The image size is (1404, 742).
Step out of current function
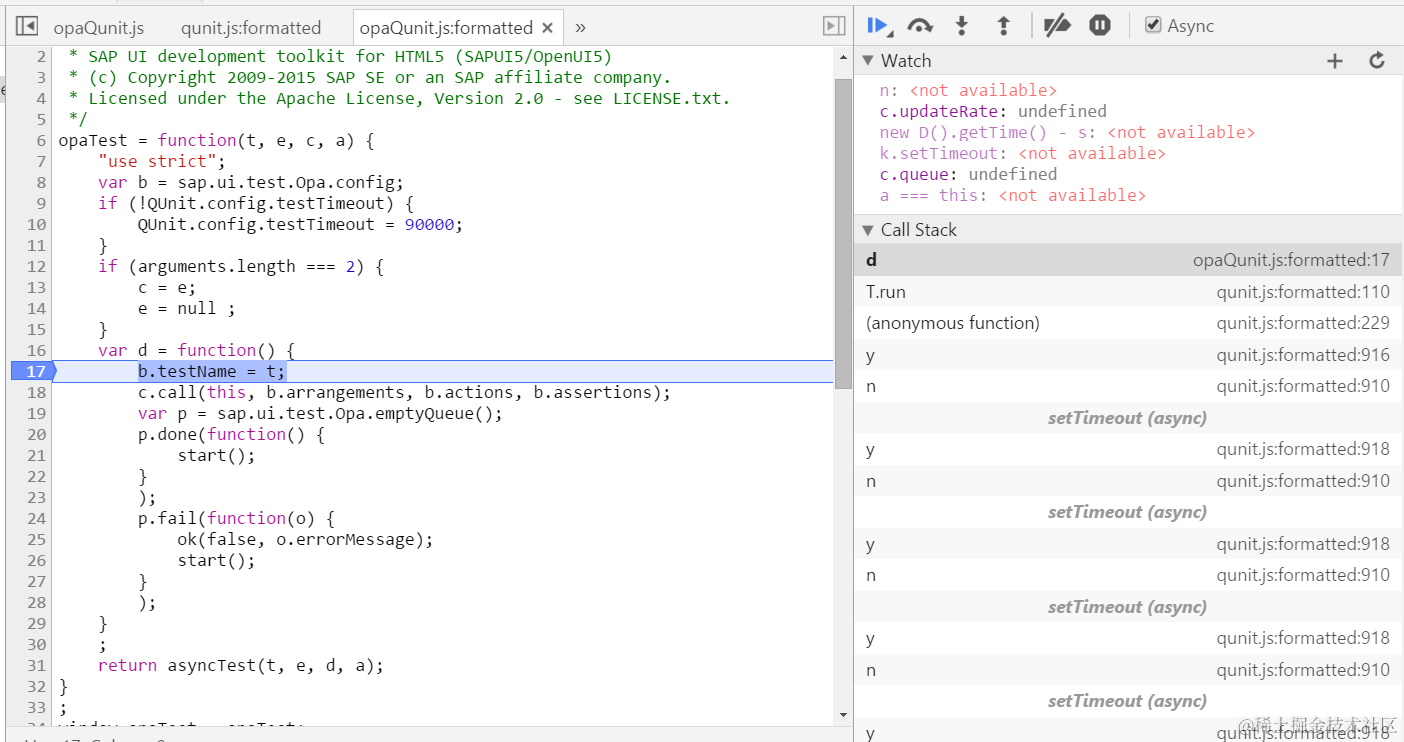pos(1004,26)
